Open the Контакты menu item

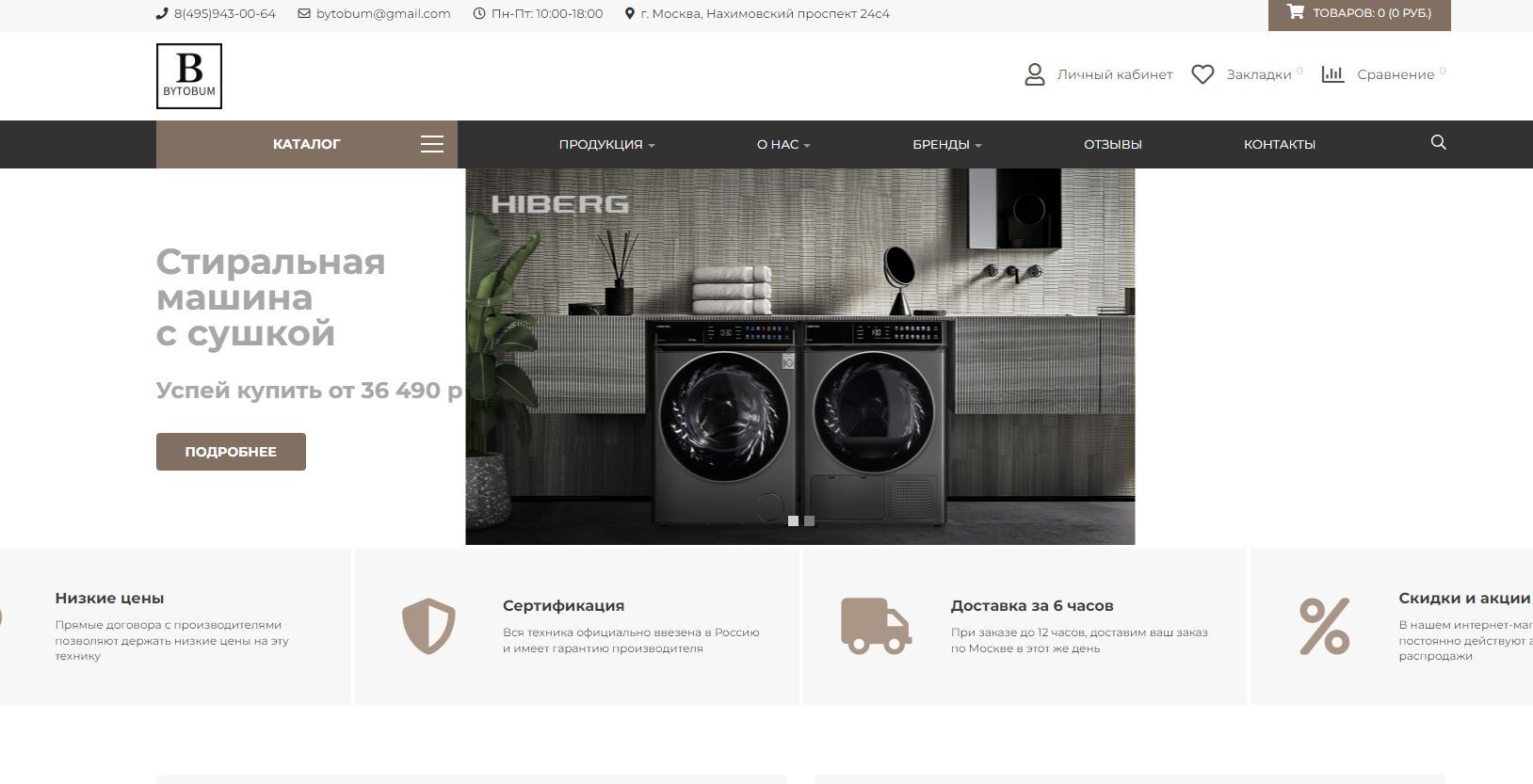[1280, 144]
